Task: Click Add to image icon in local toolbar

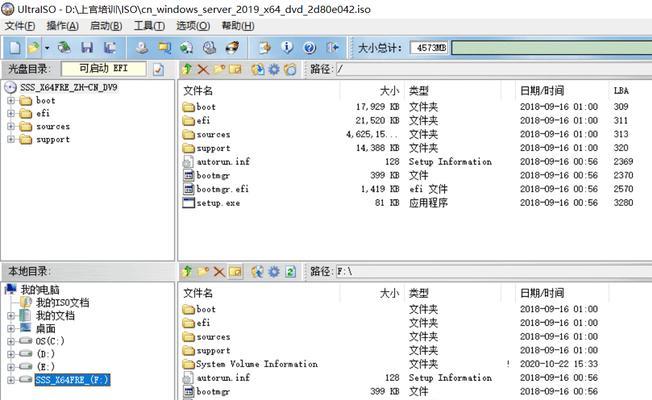Action: [257, 272]
